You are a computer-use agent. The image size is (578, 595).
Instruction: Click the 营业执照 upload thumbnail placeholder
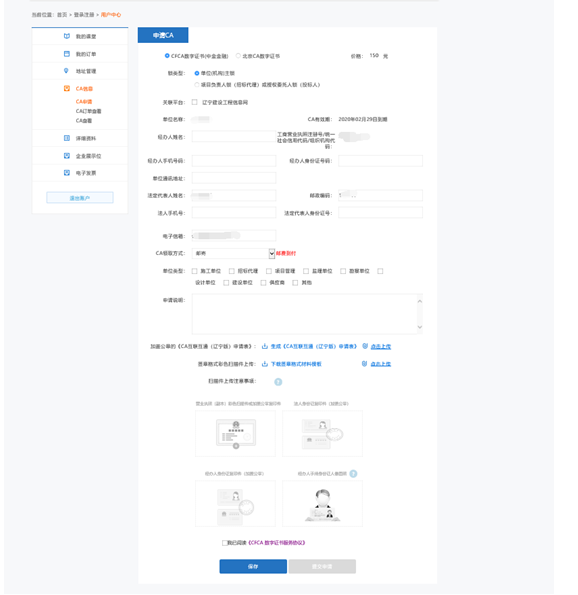coord(235,433)
